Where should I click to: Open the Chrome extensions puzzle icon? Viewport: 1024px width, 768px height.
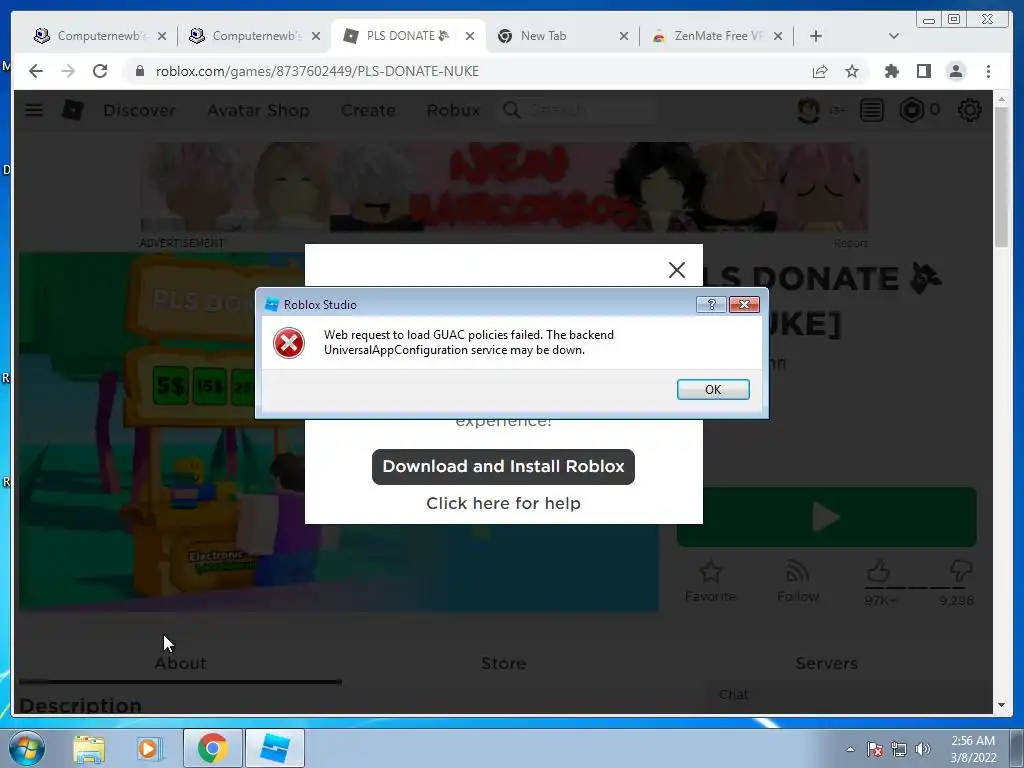coord(891,71)
